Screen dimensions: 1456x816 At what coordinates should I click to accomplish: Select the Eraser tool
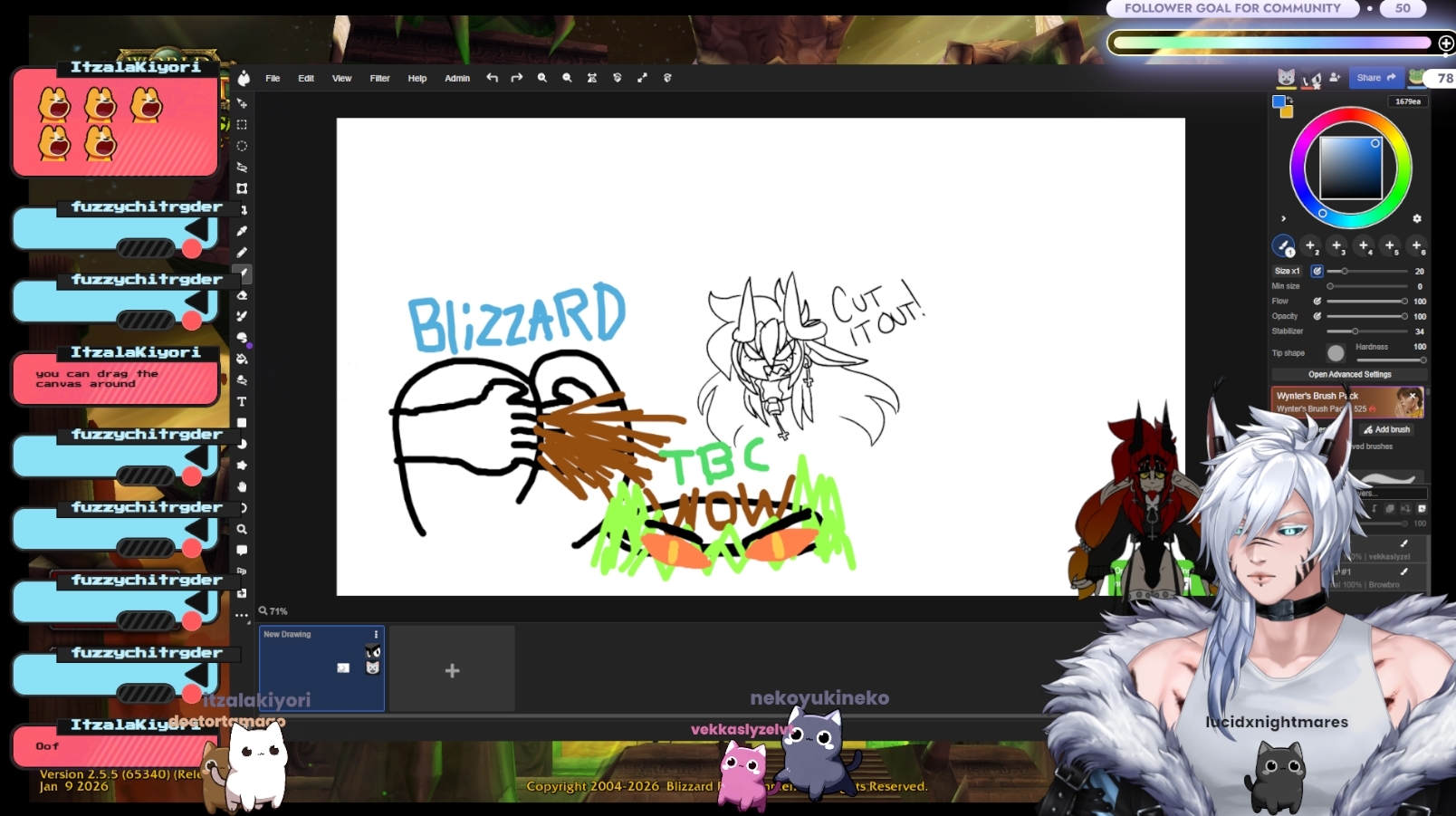coord(242,295)
